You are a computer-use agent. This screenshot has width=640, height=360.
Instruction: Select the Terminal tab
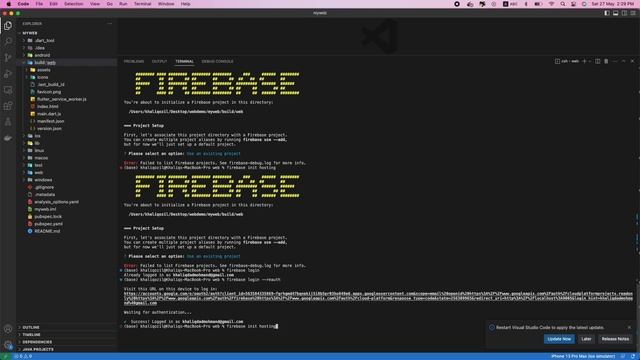[x=184, y=61]
